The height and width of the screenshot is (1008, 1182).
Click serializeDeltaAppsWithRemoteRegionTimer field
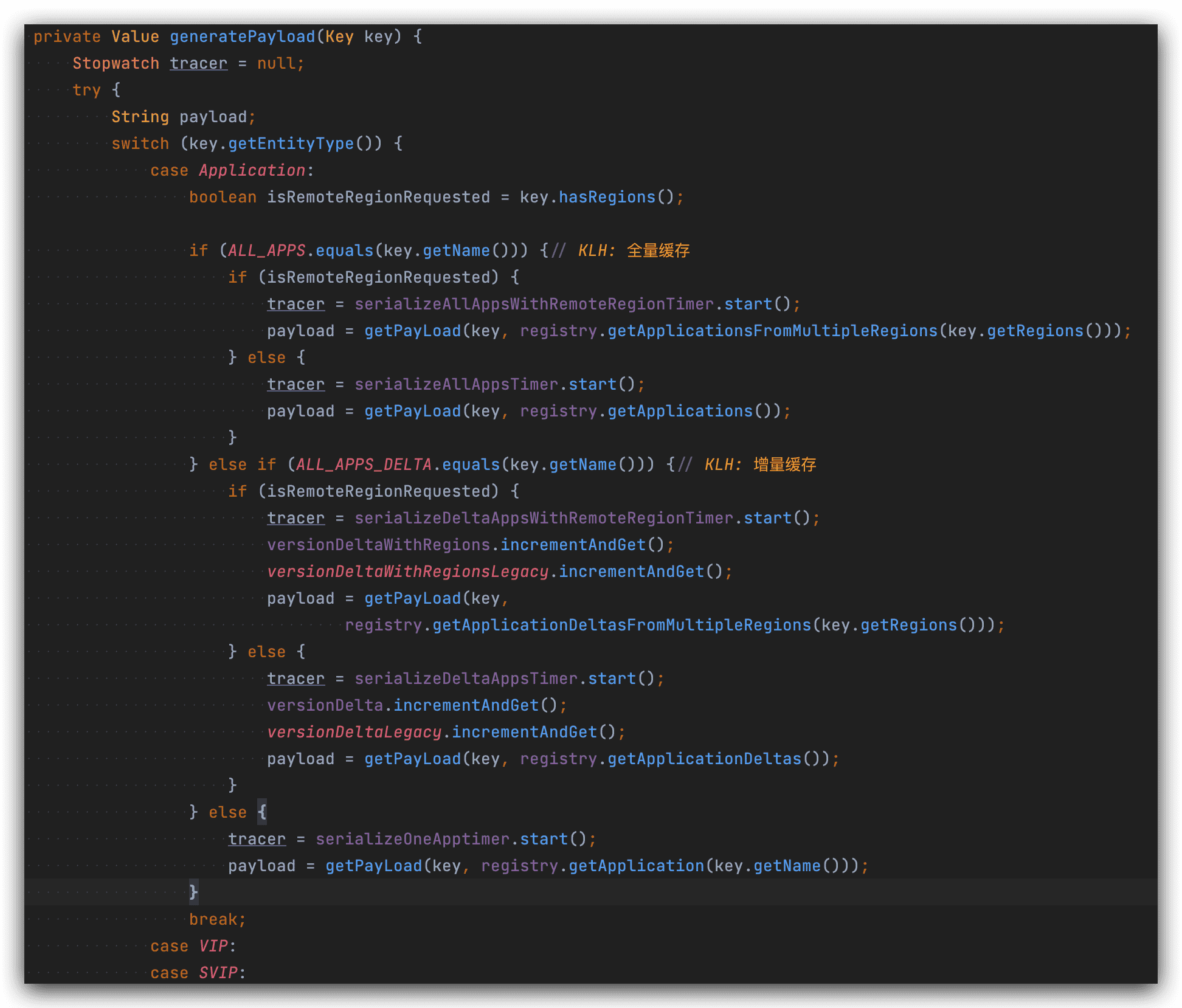click(x=544, y=519)
